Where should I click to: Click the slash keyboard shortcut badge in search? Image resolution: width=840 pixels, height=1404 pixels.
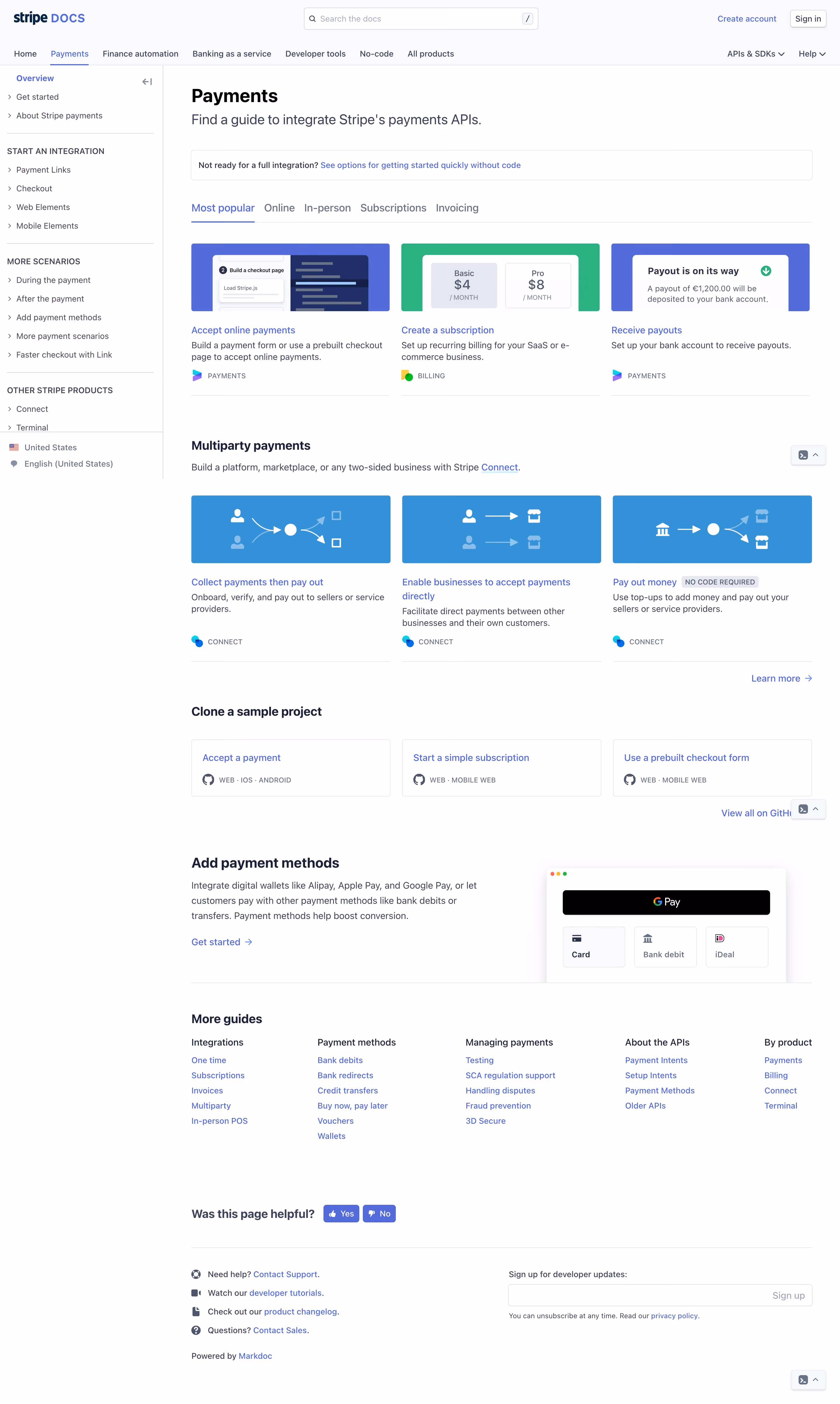pyautogui.click(x=528, y=19)
